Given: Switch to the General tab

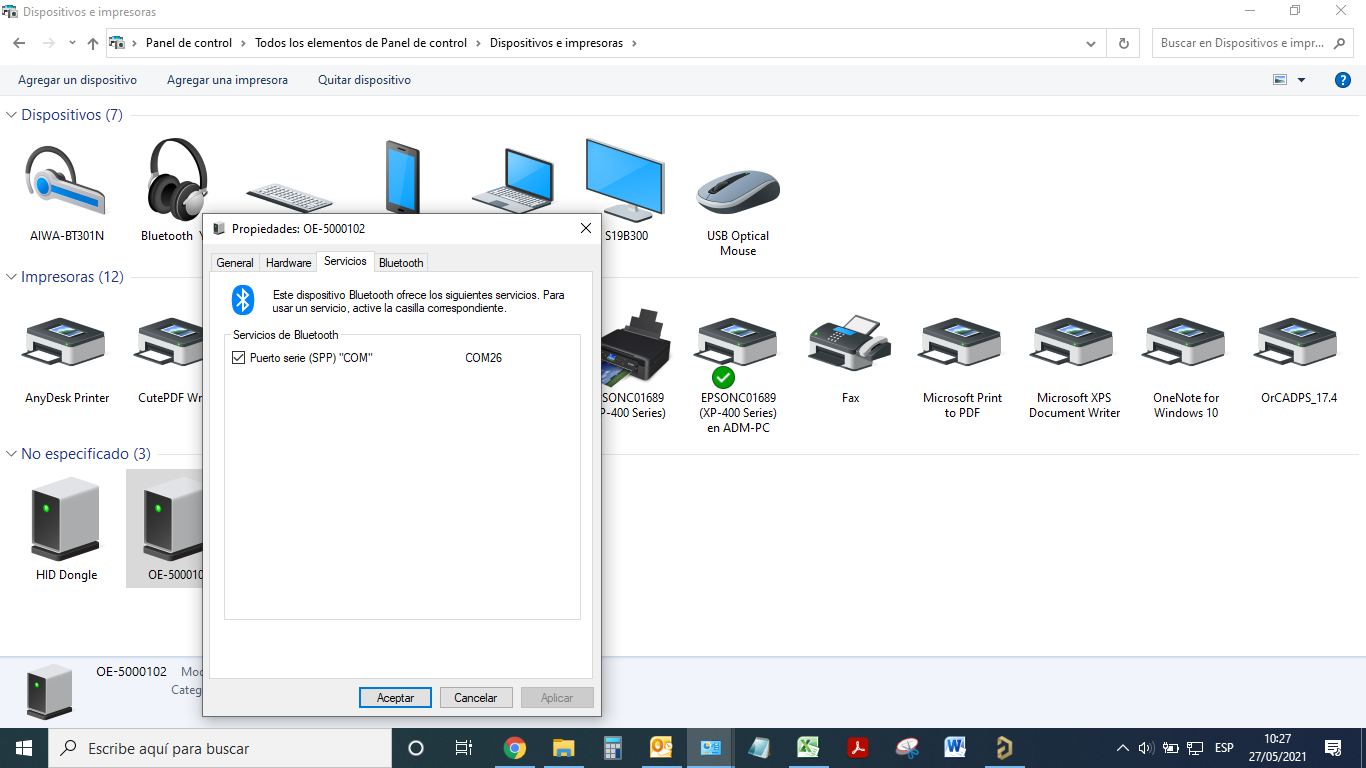Looking at the screenshot, I should click(x=235, y=263).
